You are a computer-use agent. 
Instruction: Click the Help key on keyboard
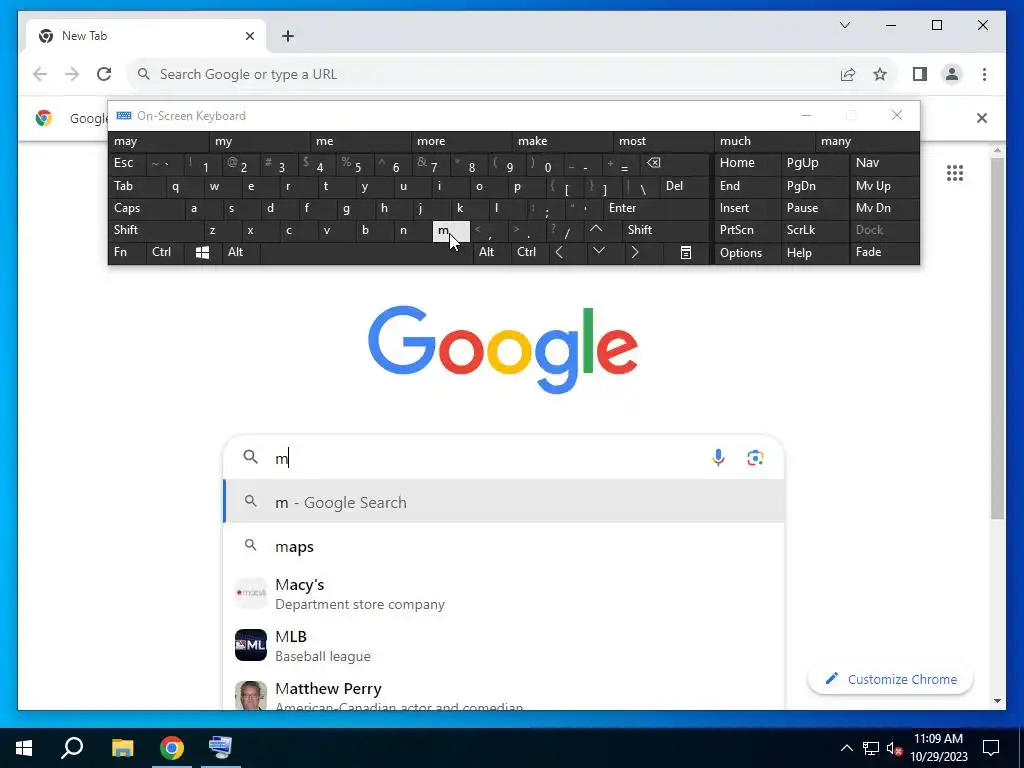(815, 253)
